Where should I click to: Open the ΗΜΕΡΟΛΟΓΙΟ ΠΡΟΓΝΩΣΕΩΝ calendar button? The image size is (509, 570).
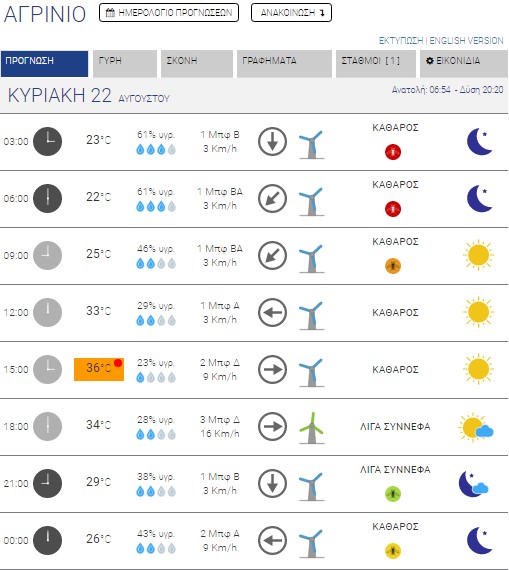(169, 13)
